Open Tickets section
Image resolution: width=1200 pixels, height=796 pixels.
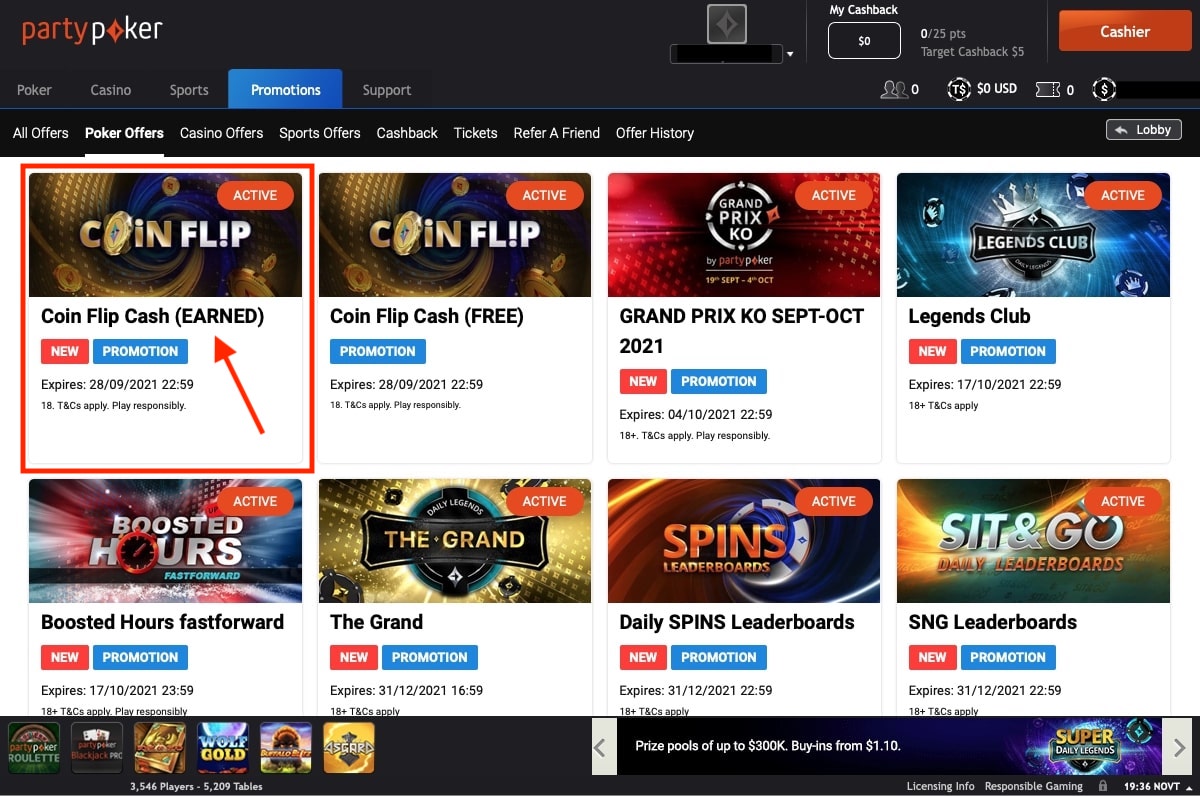tap(475, 133)
